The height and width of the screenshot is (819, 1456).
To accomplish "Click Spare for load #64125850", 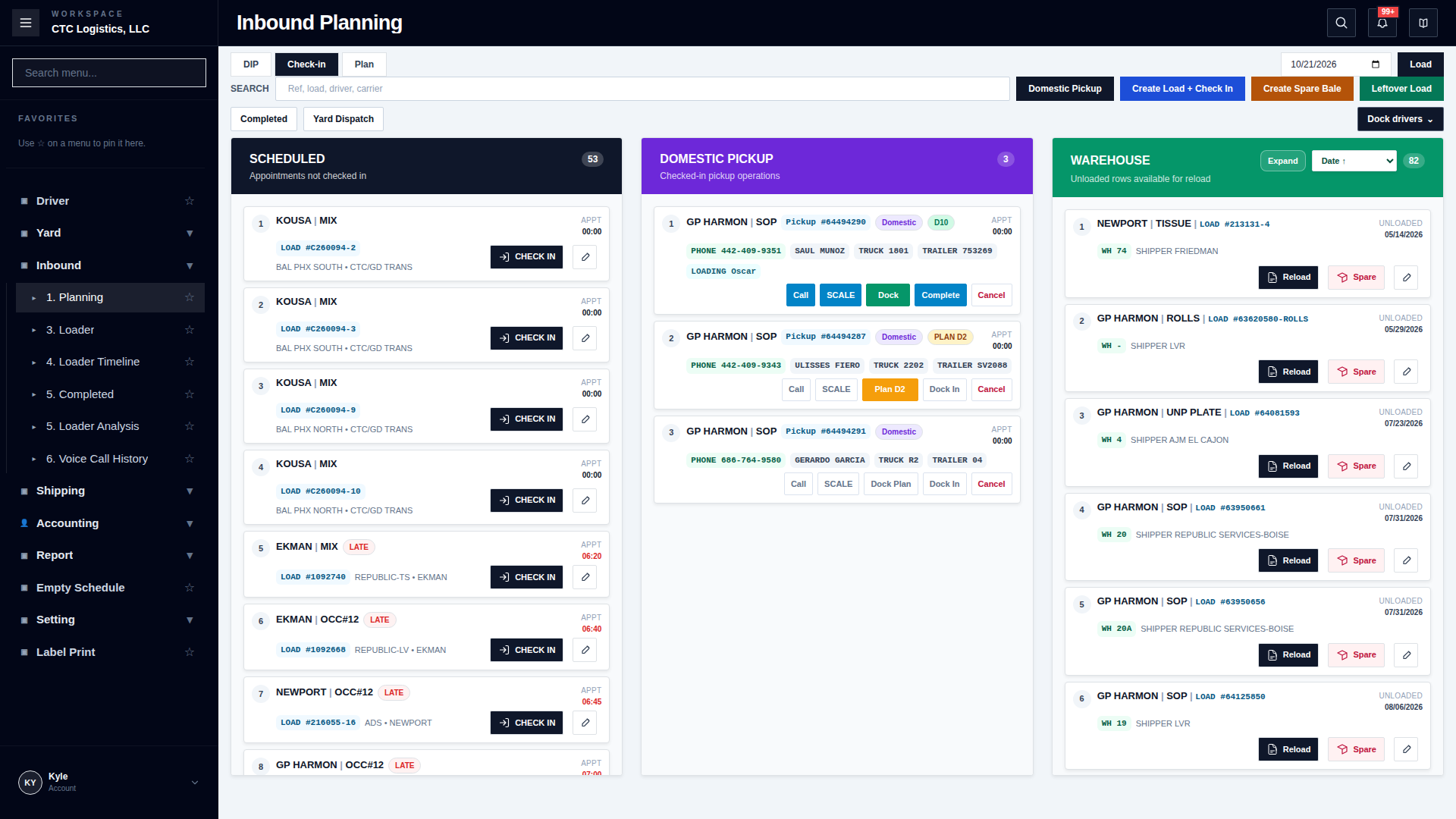I will click(x=1356, y=750).
